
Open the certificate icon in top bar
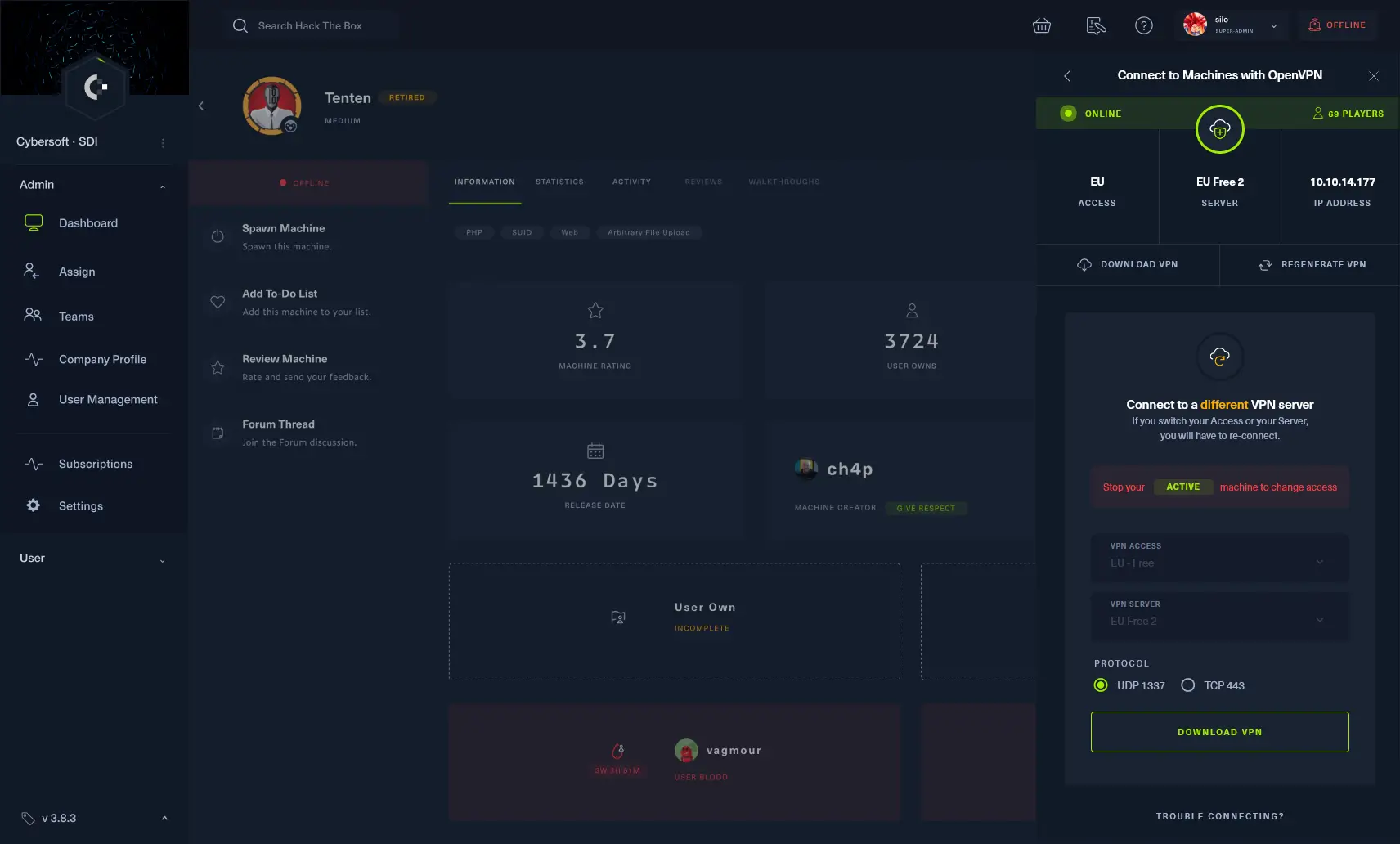point(1096,25)
